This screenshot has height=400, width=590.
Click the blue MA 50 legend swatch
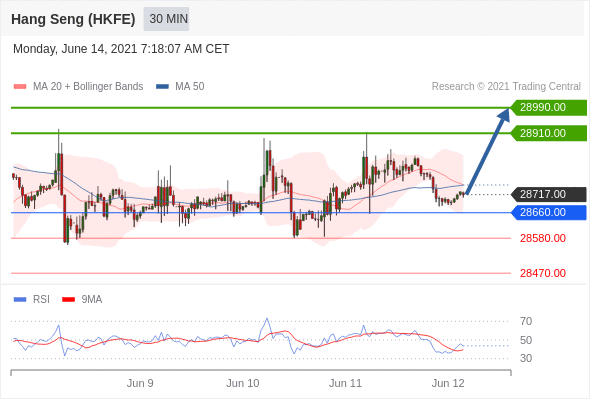coord(162,87)
